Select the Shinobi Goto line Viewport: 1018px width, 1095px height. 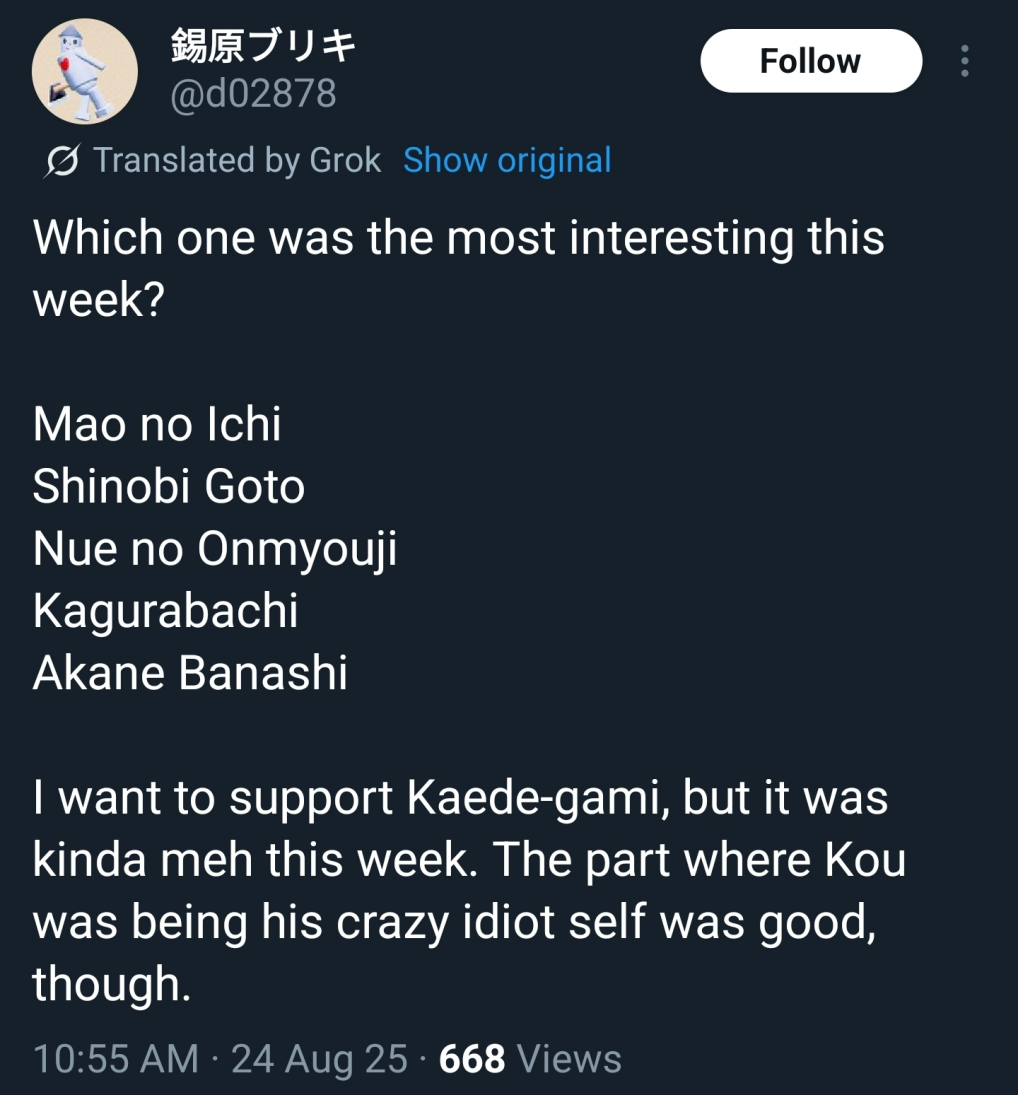click(169, 486)
